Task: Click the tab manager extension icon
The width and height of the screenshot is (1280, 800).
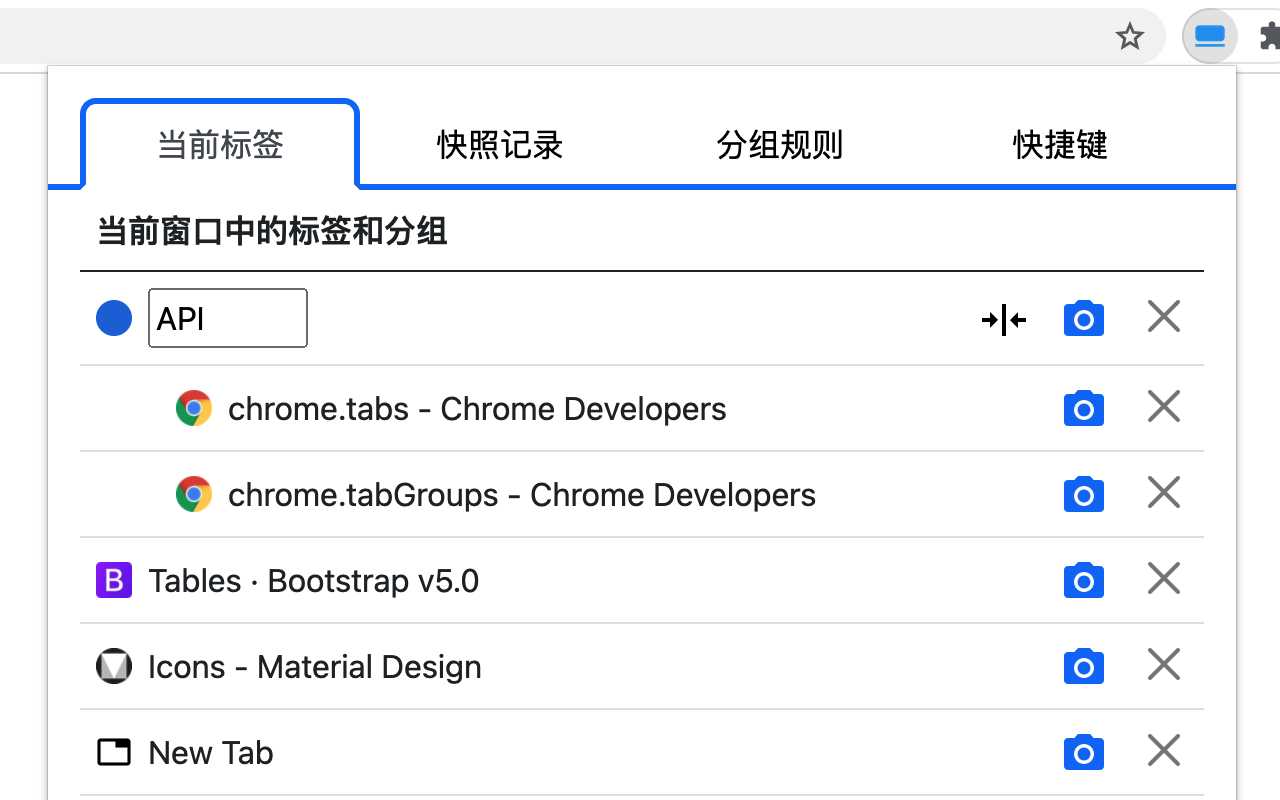Action: tap(1209, 37)
